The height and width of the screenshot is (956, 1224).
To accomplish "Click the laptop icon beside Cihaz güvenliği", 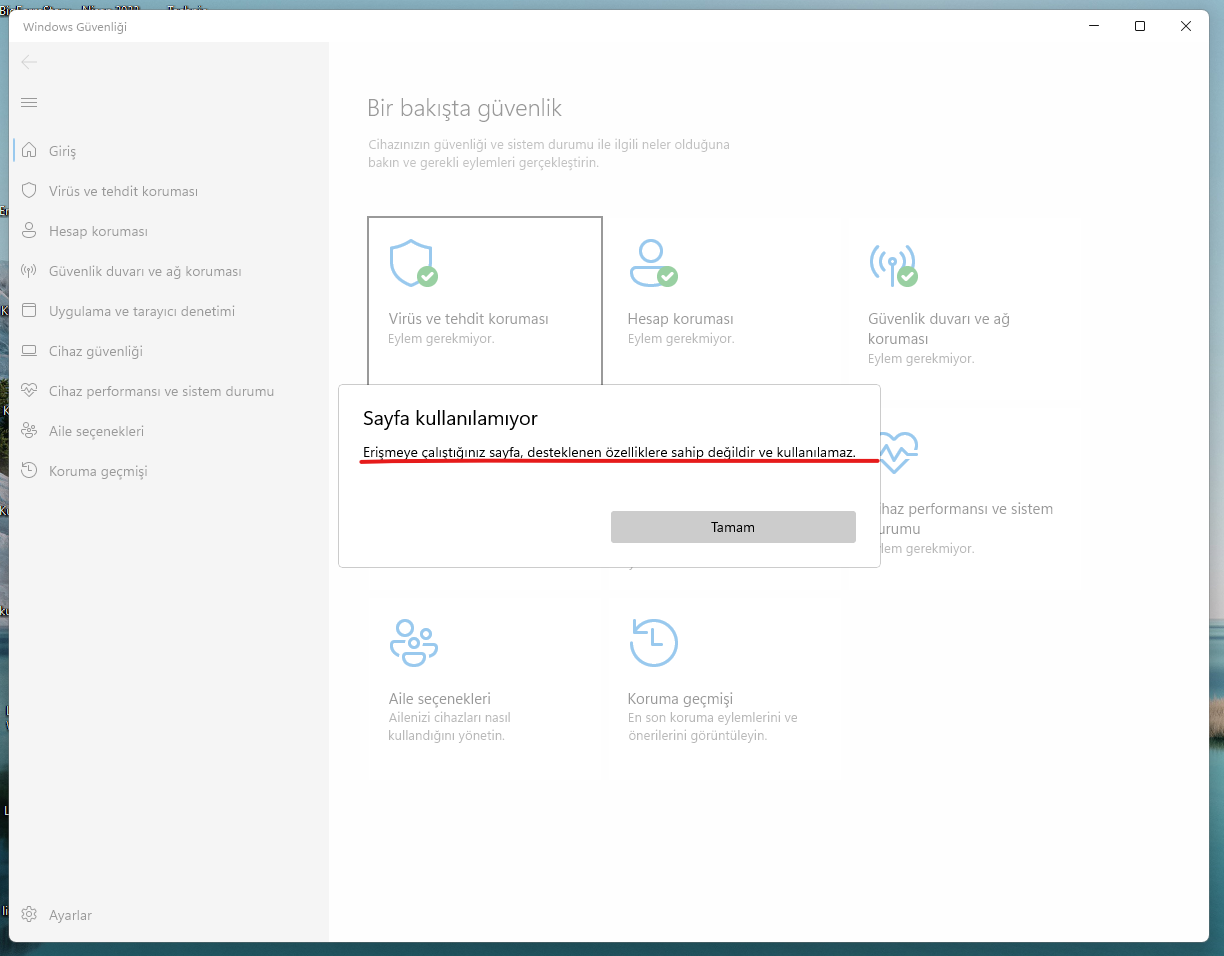I will [x=29, y=351].
